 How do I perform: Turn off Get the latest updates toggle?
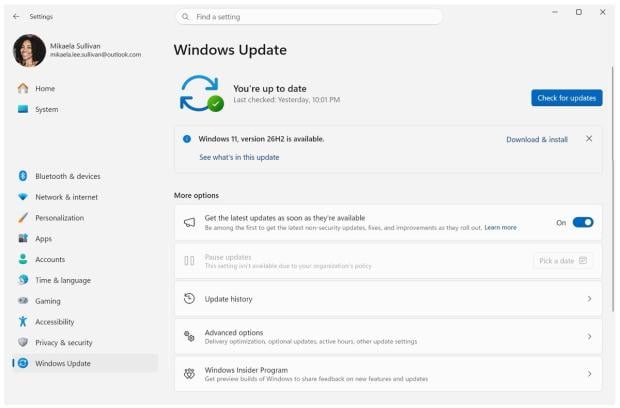click(583, 223)
